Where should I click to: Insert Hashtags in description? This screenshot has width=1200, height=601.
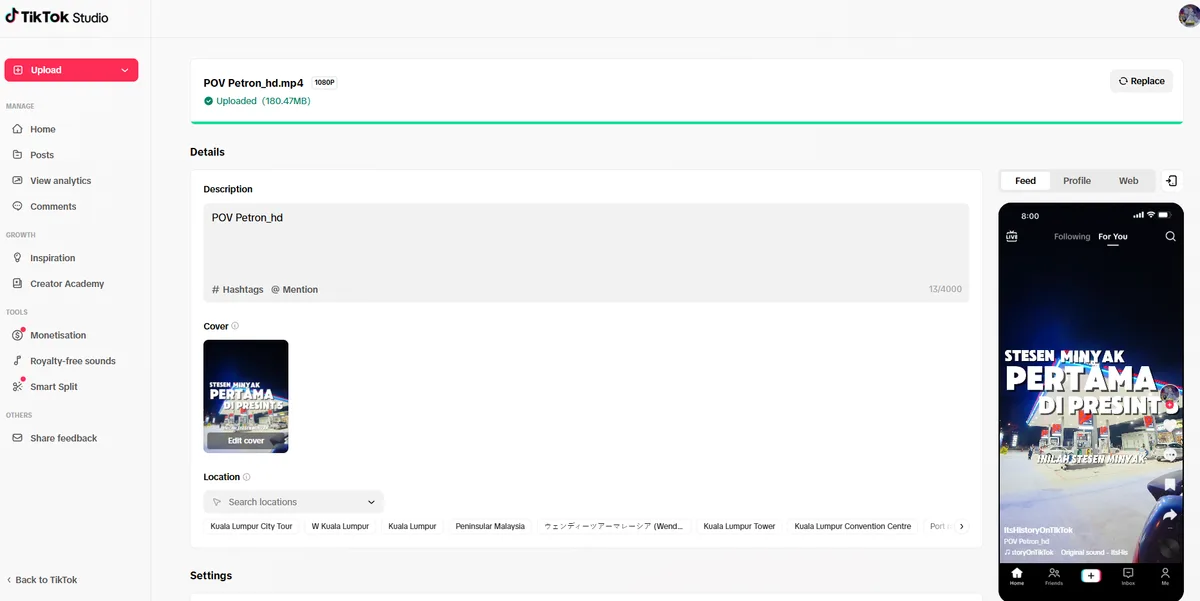pyautogui.click(x=238, y=289)
